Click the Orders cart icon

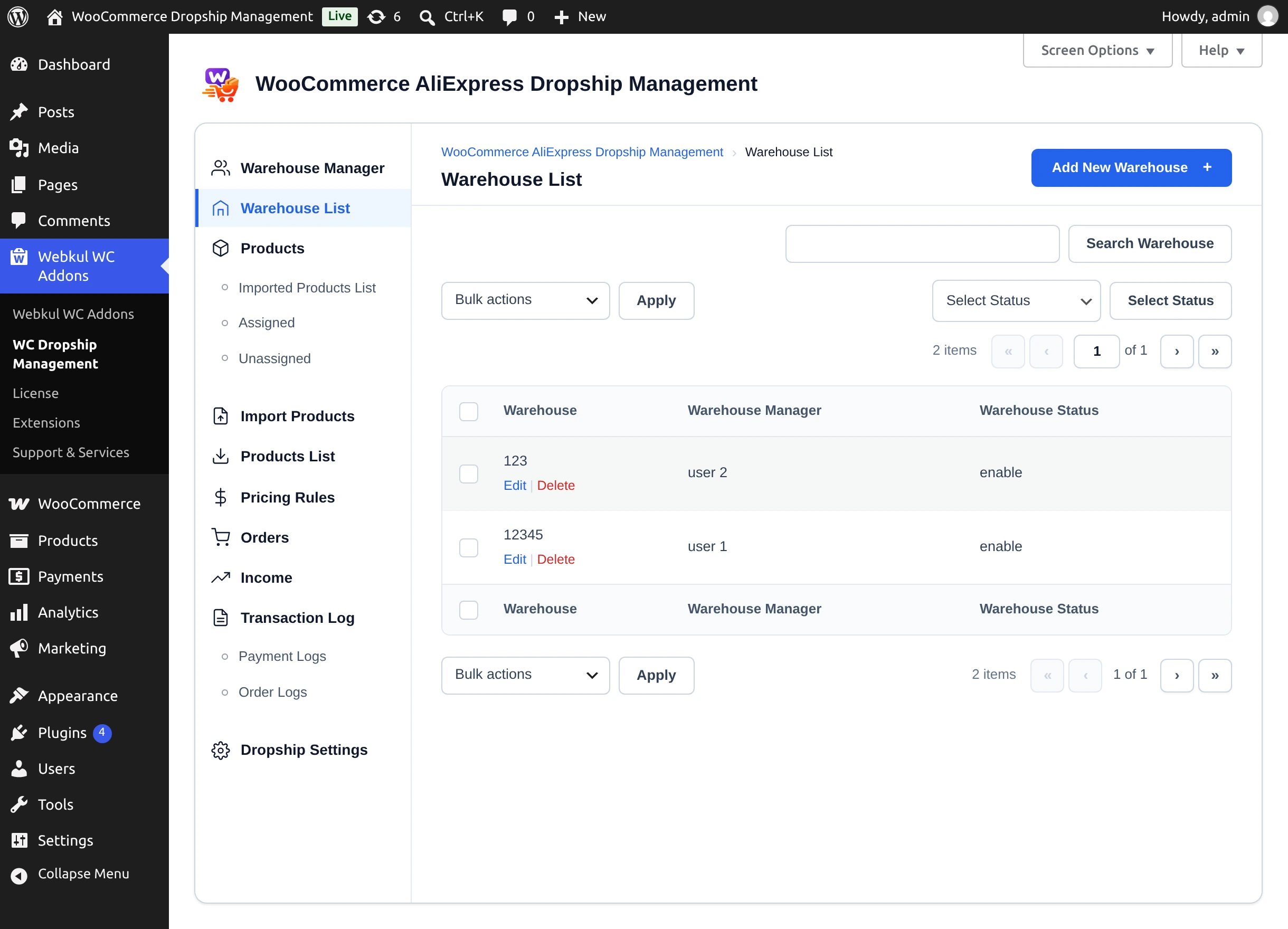(x=220, y=537)
